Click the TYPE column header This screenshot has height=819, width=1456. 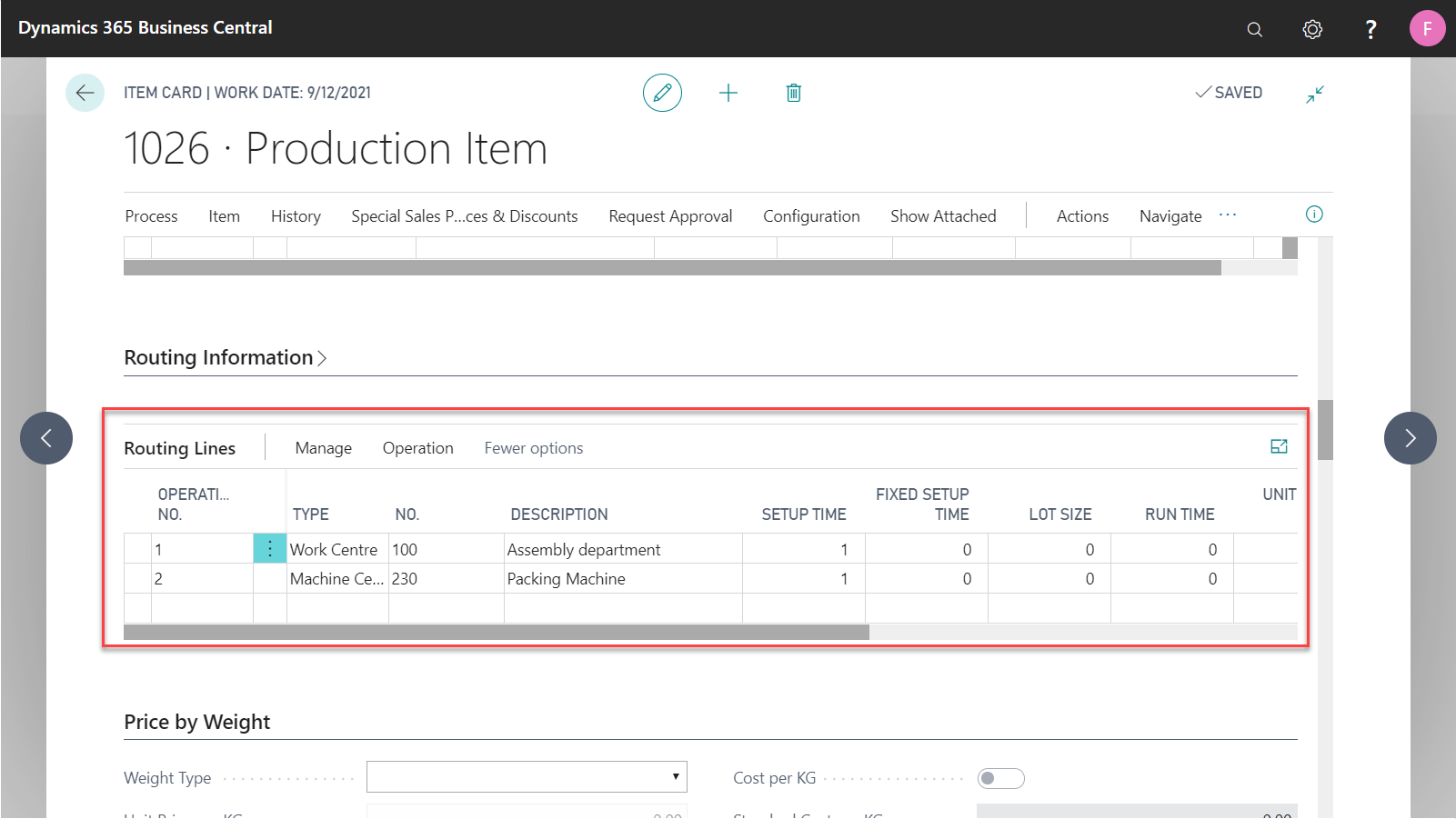[311, 514]
